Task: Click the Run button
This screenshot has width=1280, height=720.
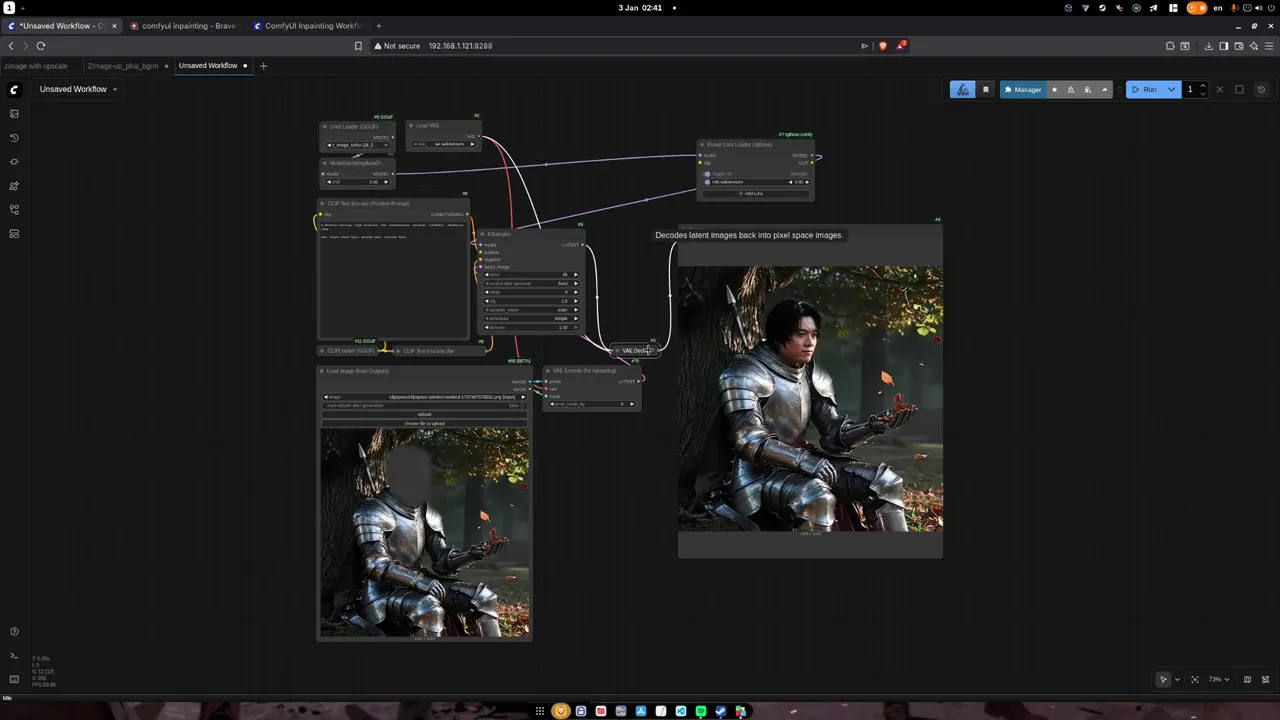Action: pos(1144,90)
